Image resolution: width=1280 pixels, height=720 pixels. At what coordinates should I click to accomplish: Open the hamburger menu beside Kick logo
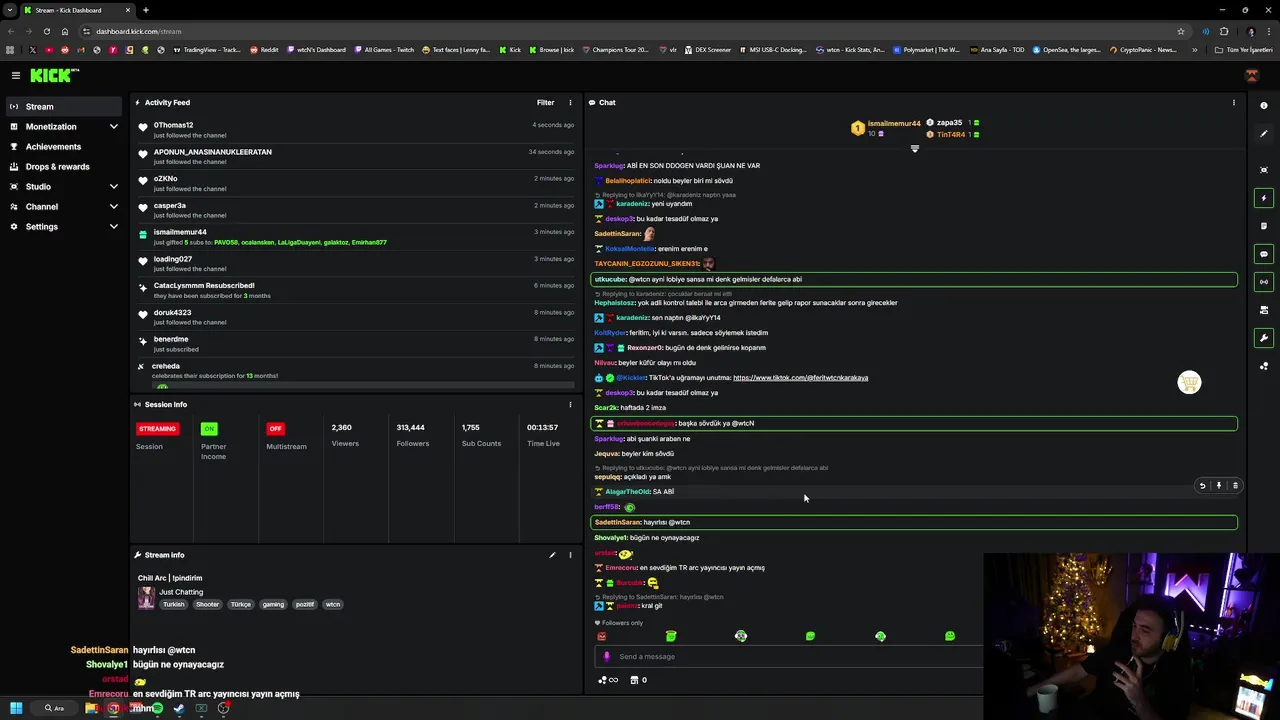click(x=15, y=75)
